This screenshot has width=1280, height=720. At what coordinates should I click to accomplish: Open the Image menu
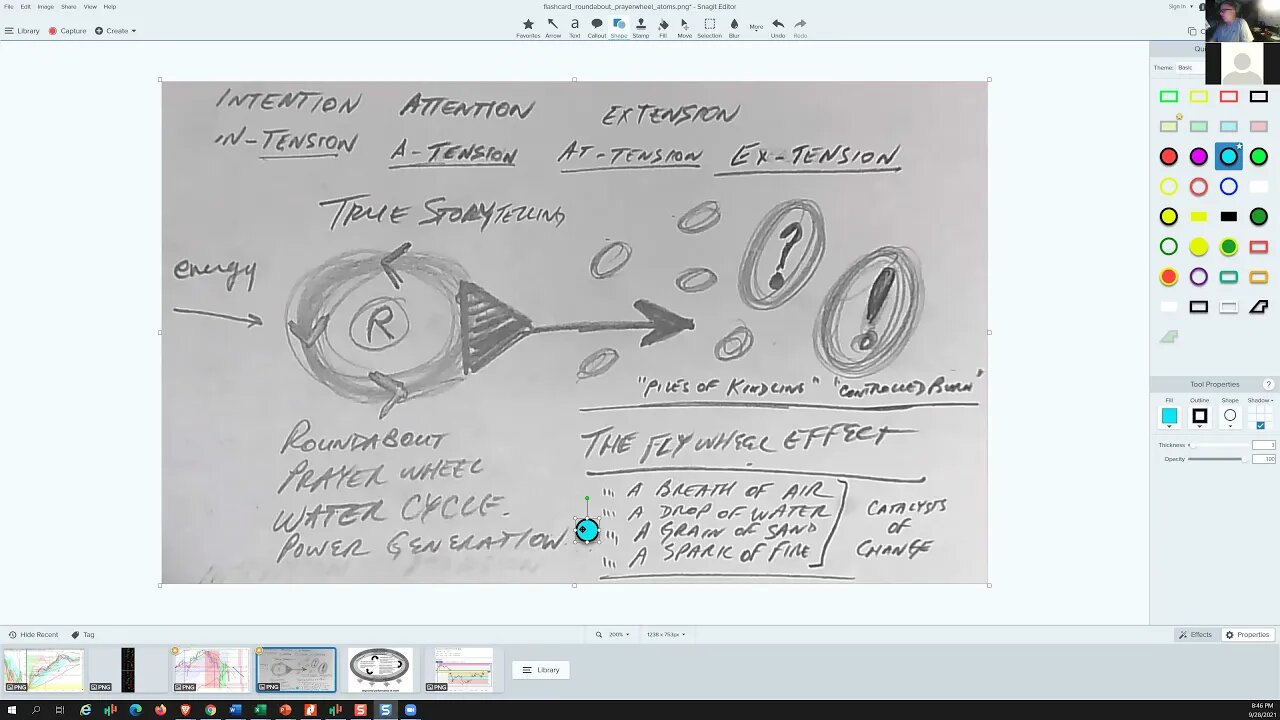click(x=46, y=7)
